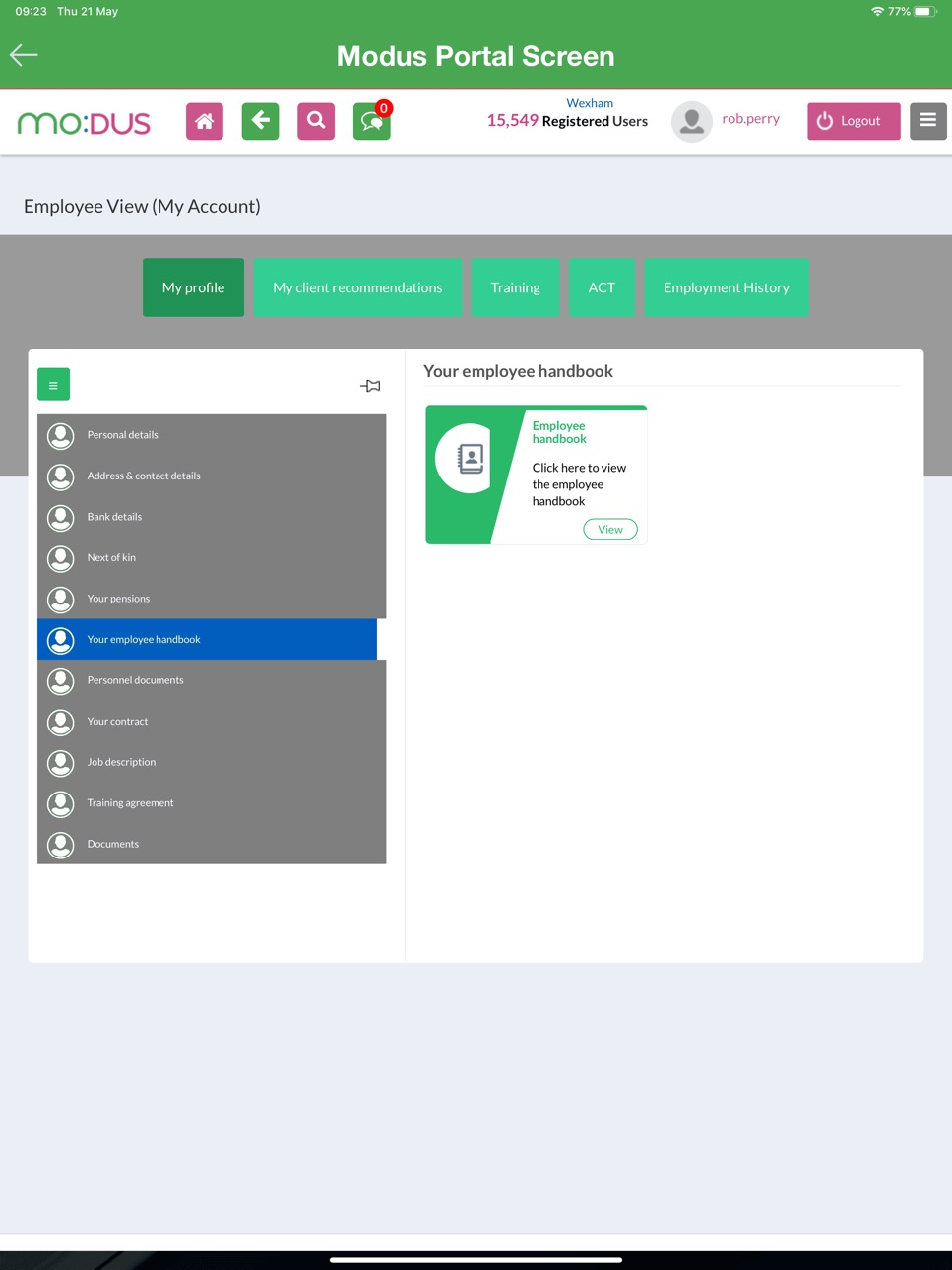Click the Modus logo
Screen dimensions: 952x1270
coord(84,123)
